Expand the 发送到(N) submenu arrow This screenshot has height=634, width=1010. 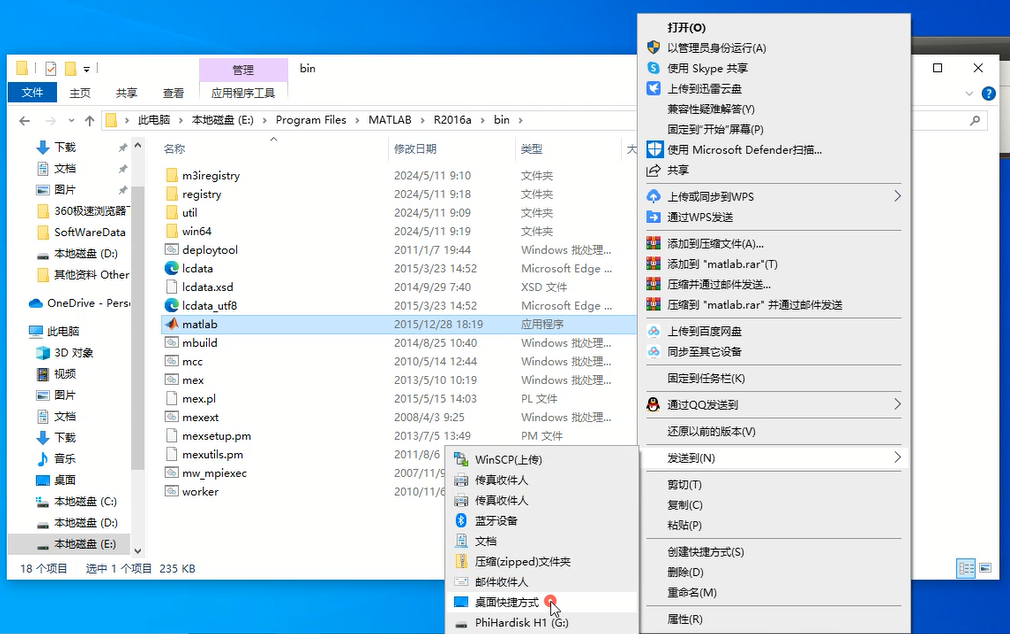tap(897, 457)
